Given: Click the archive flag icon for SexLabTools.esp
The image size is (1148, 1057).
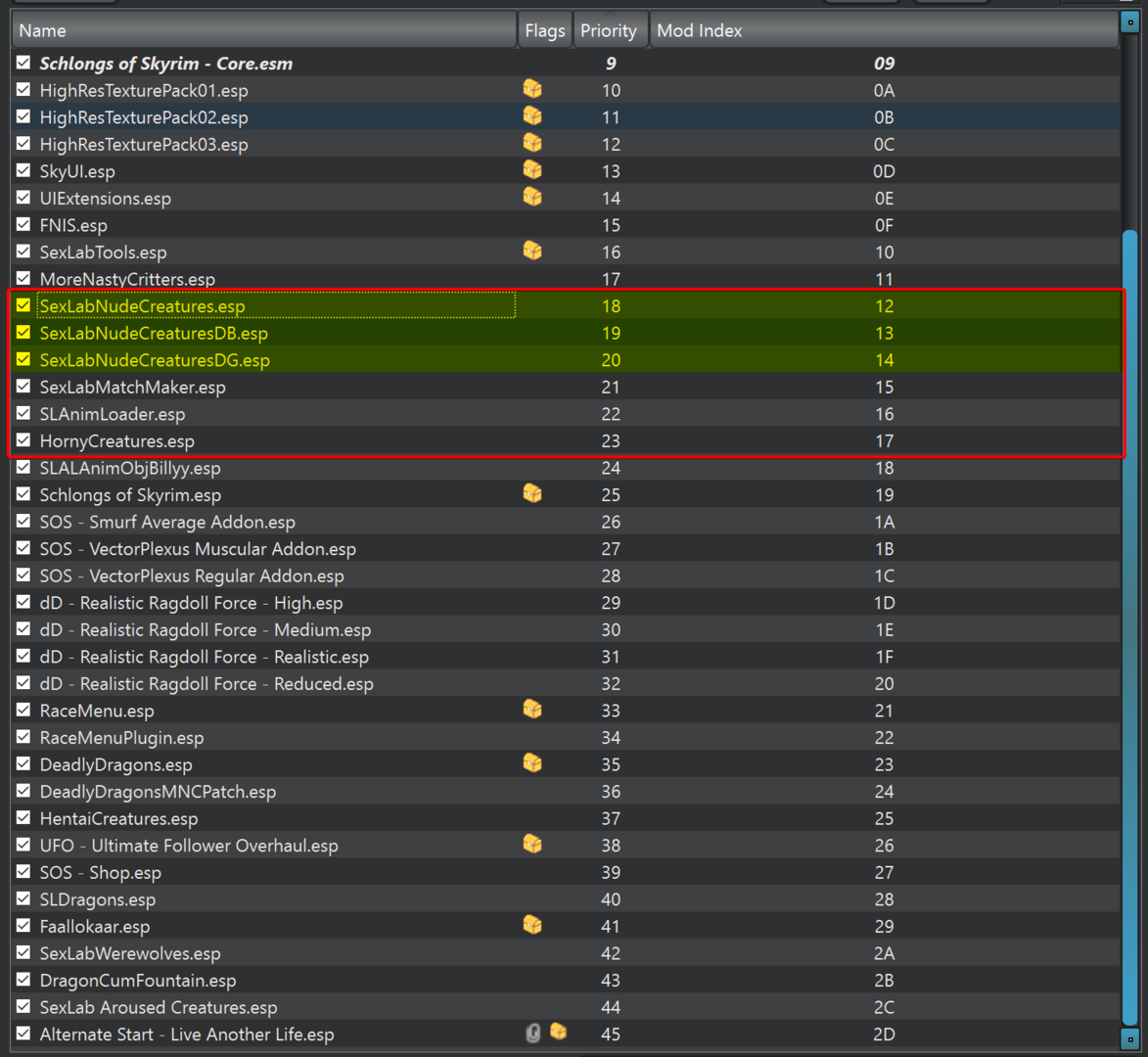Looking at the screenshot, I should tap(532, 252).
